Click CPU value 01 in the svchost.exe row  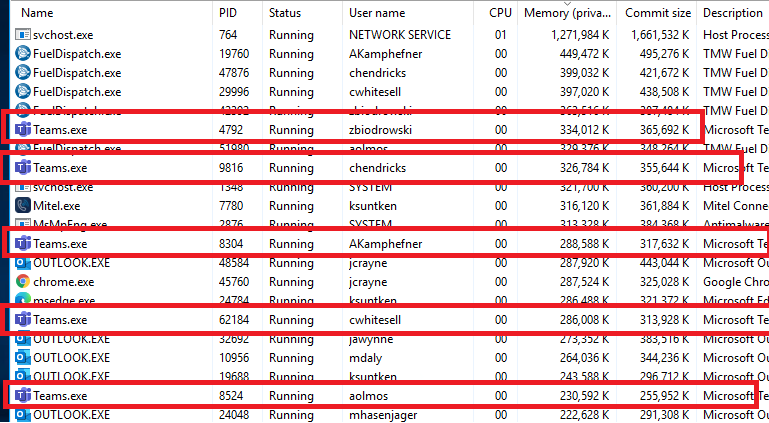point(501,35)
